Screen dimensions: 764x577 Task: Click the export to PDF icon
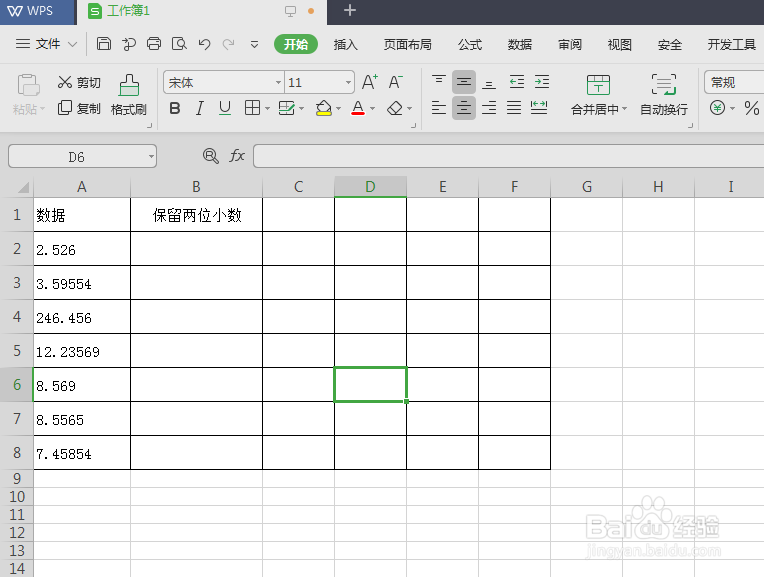coord(129,44)
